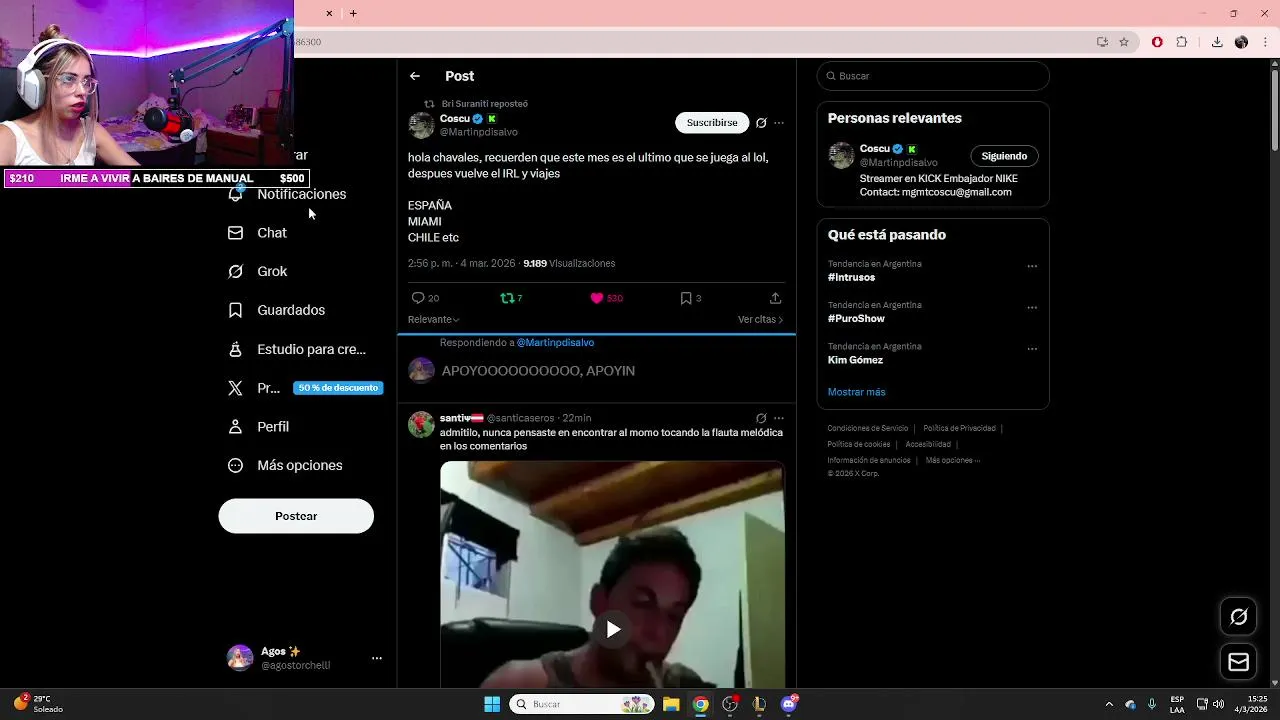The height and width of the screenshot is (720, 1280).
Task: Click Mostrar más under trends
Action: pyautogui.click(x=856, y=392)
